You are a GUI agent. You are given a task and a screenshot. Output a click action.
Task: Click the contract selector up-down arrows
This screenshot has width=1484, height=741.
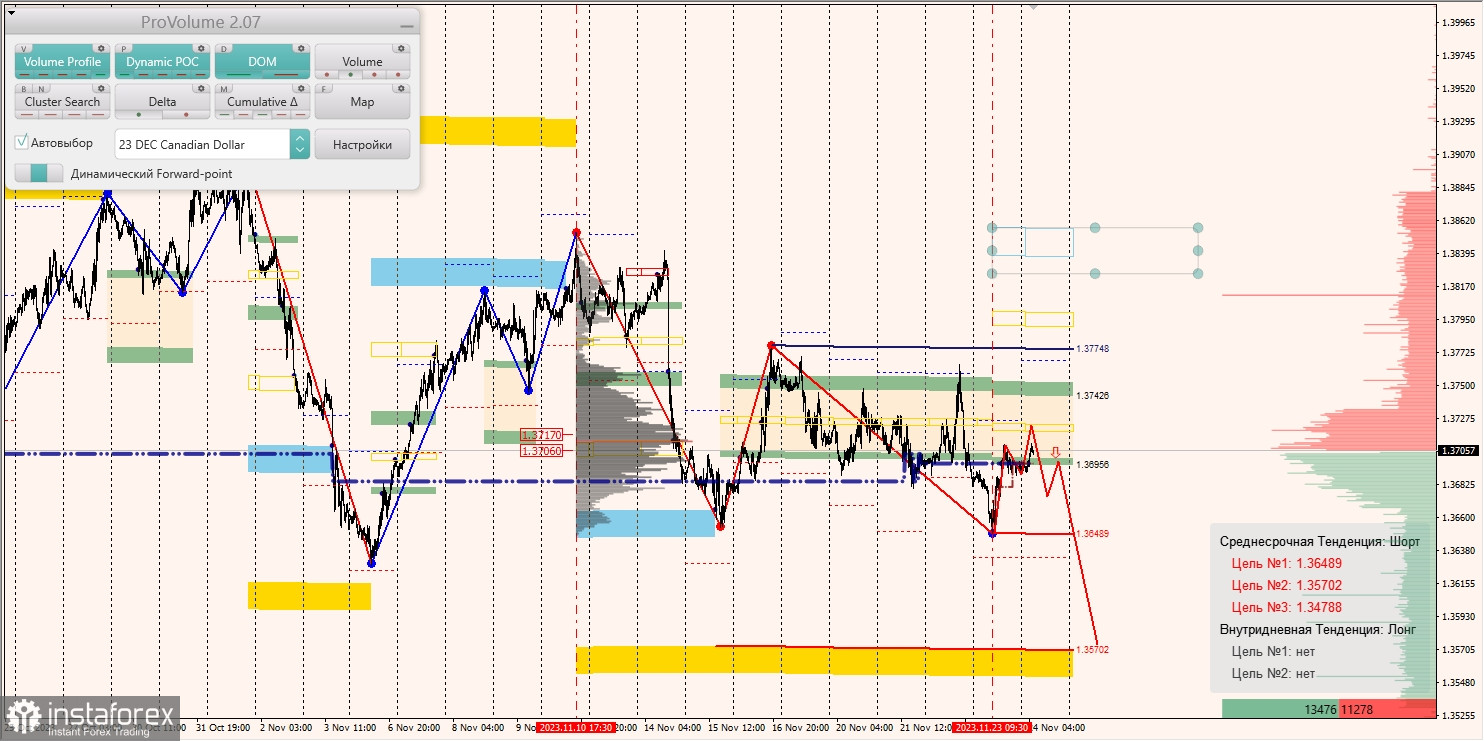click(300, 144)
